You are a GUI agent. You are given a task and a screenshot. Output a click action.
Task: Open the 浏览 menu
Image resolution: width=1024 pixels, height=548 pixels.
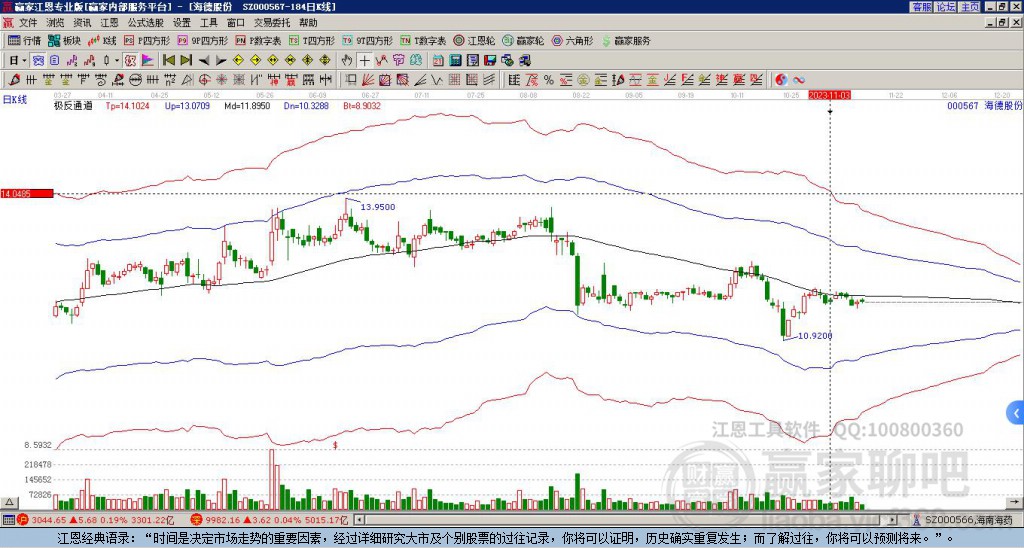pyautogui.click(x=56, y=23)
